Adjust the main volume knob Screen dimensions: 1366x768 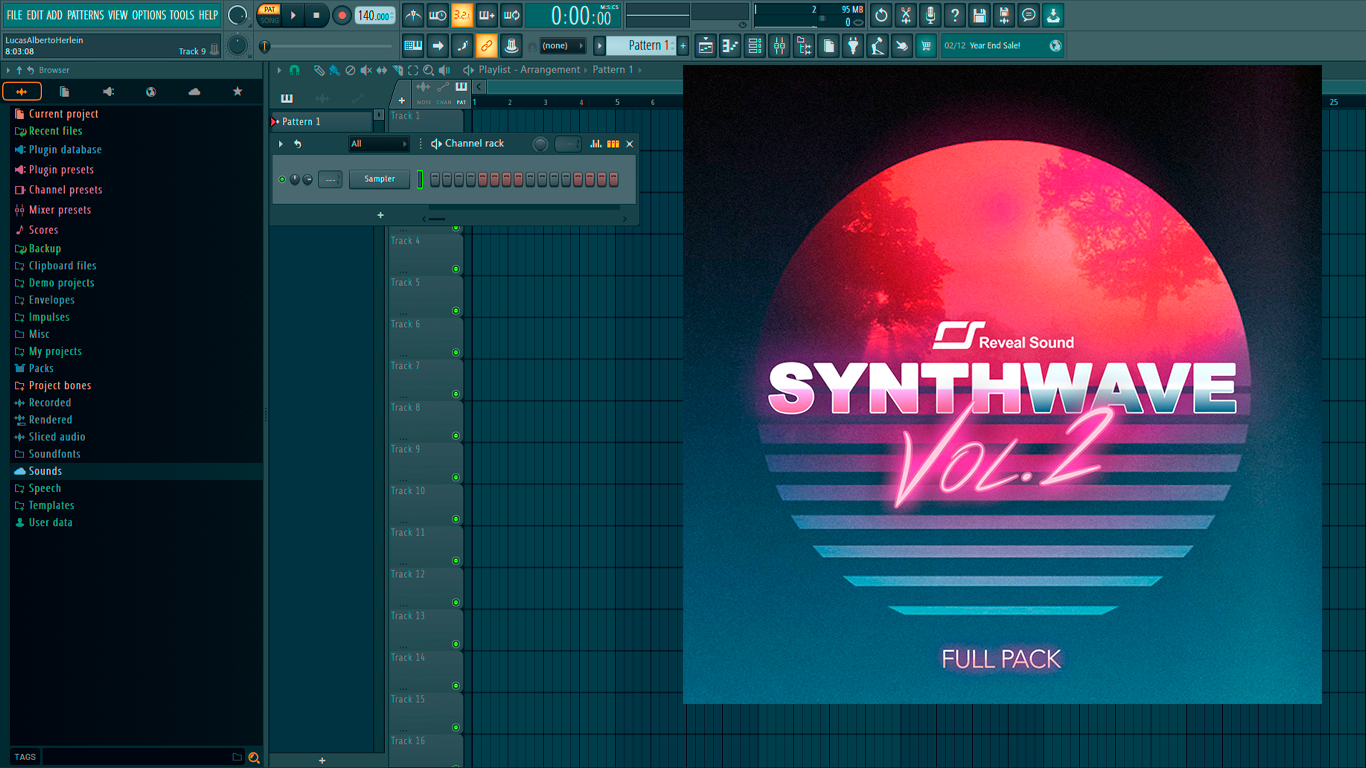pyautogui.click(x=238, y=15)
